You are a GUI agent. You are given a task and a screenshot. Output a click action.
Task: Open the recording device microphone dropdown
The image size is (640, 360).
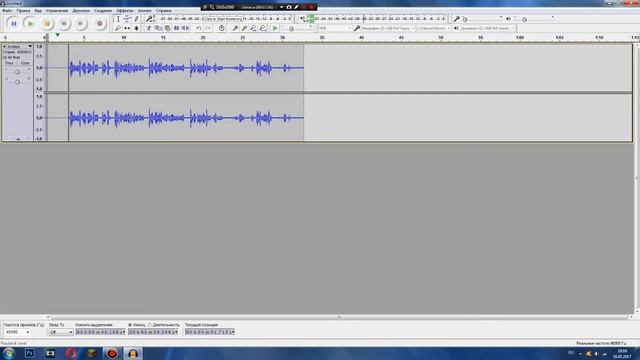[x=388, y=28]
